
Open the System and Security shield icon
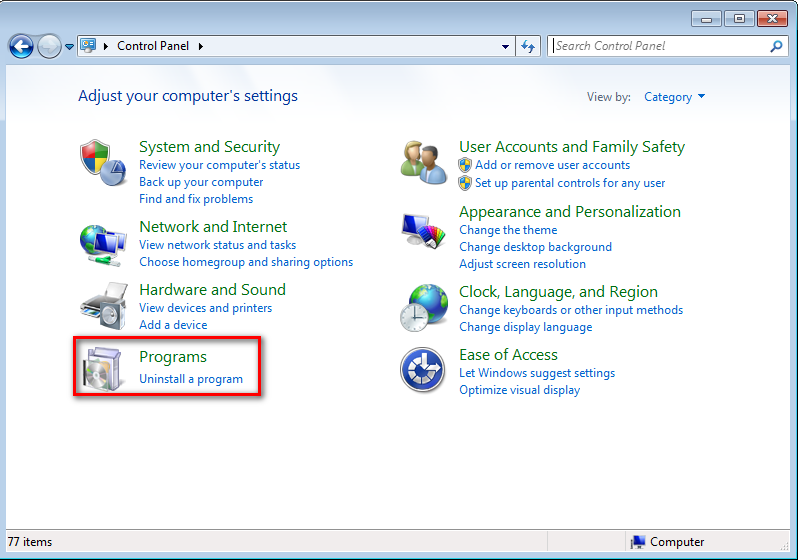point(103,163)
